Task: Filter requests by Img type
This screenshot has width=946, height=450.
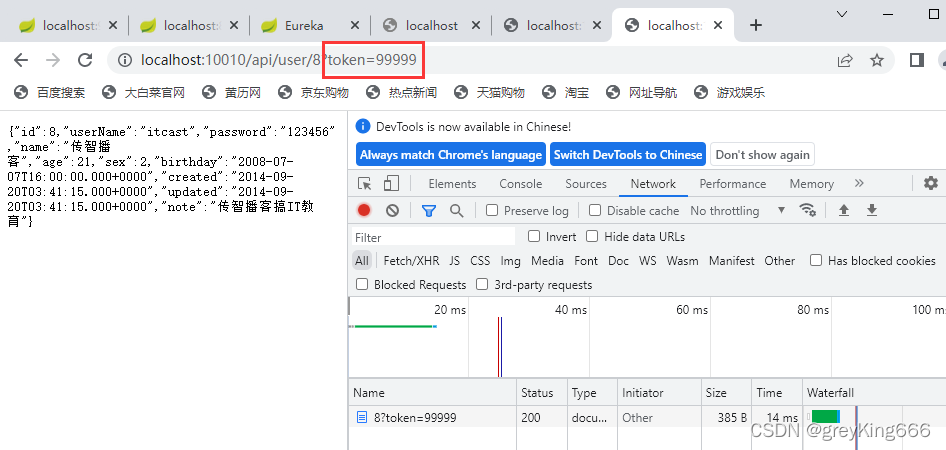Action: (510, 261)
